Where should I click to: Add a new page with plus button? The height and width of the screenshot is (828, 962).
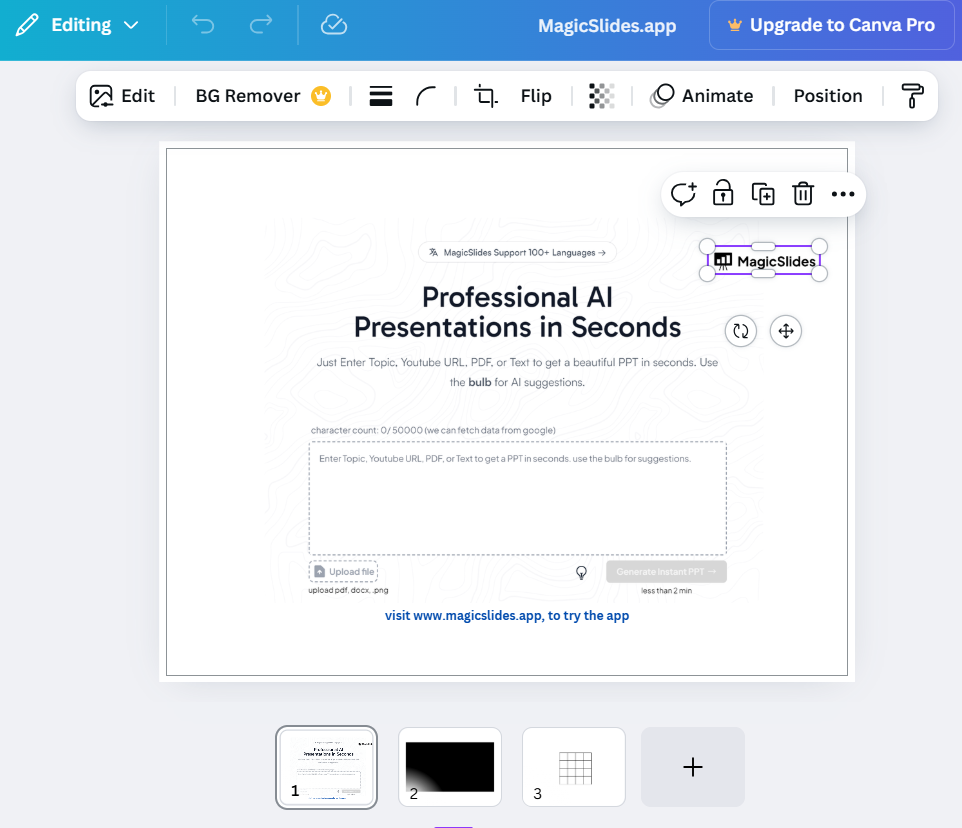pyautogui.click(x=693, y=767)
